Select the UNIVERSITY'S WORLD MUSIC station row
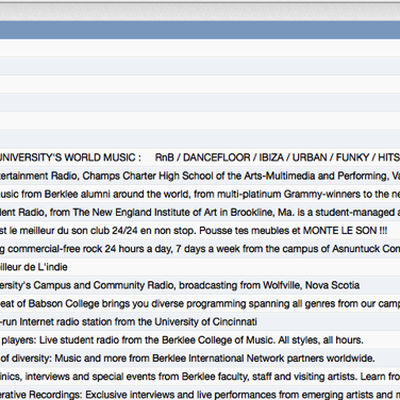Viewport: 400px width, 400px height. click(200, 157)
